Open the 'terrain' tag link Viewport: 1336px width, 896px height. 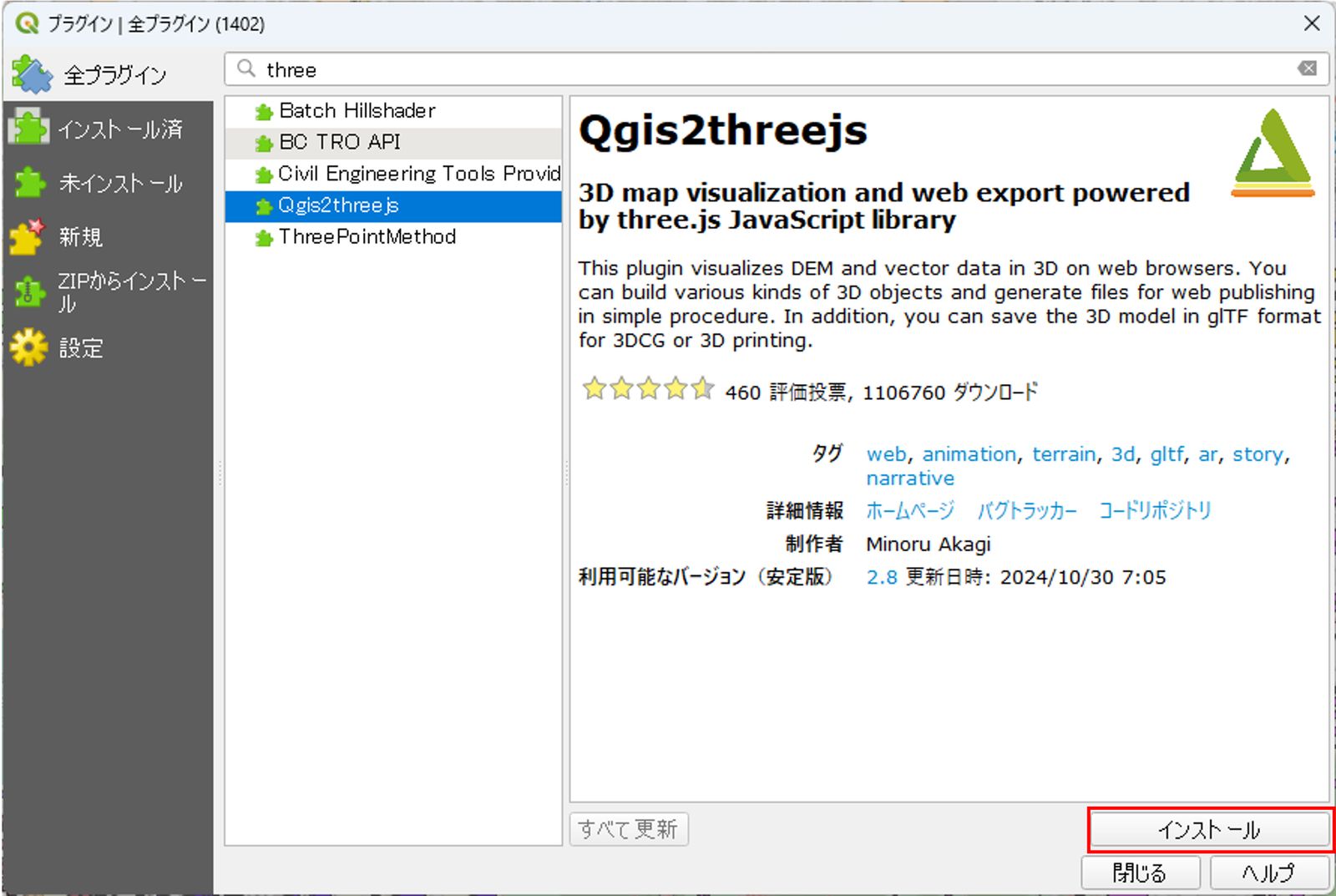[1064, 454]
